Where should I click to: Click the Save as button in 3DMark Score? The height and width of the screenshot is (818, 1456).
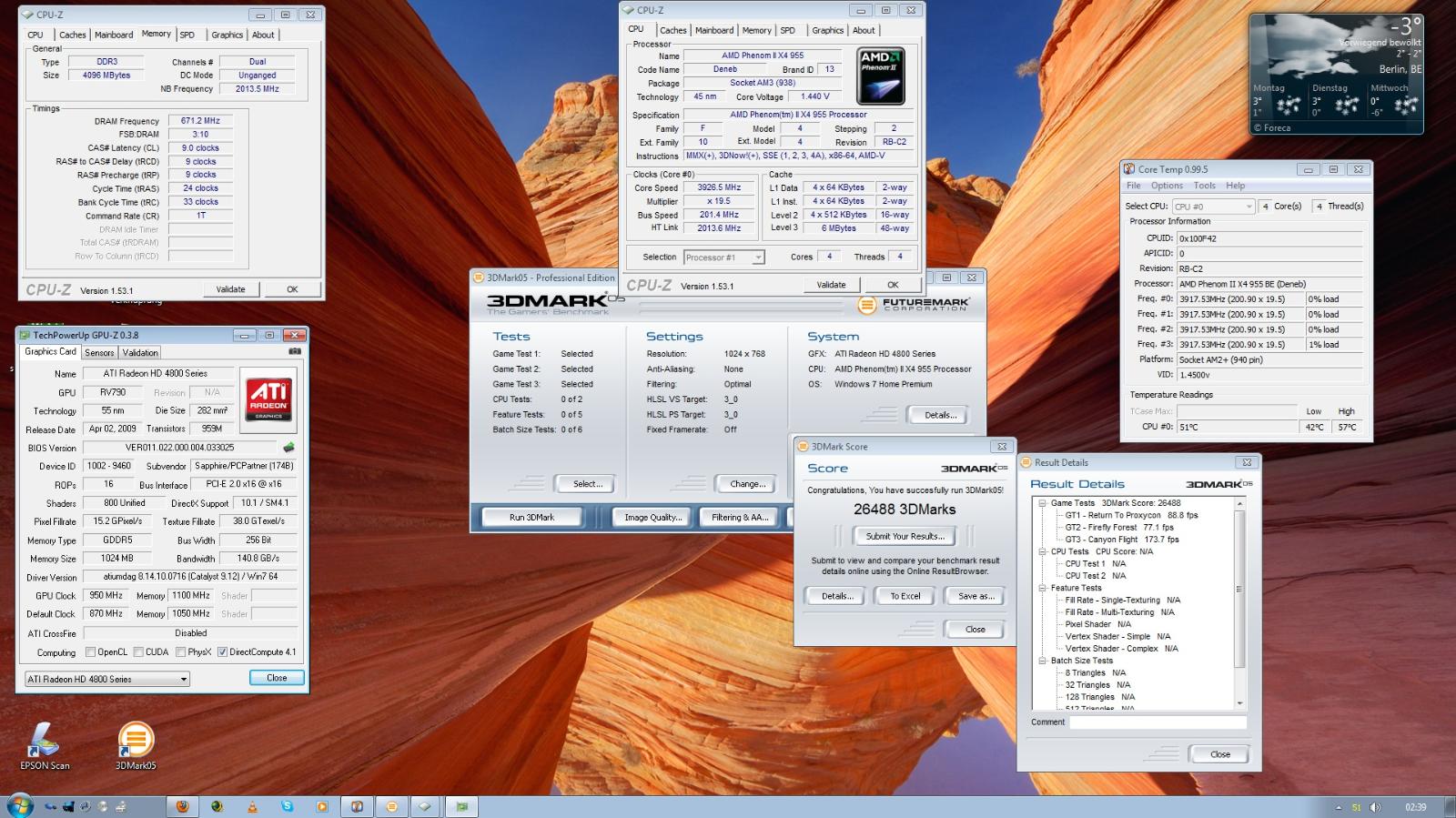pos(976,596)
